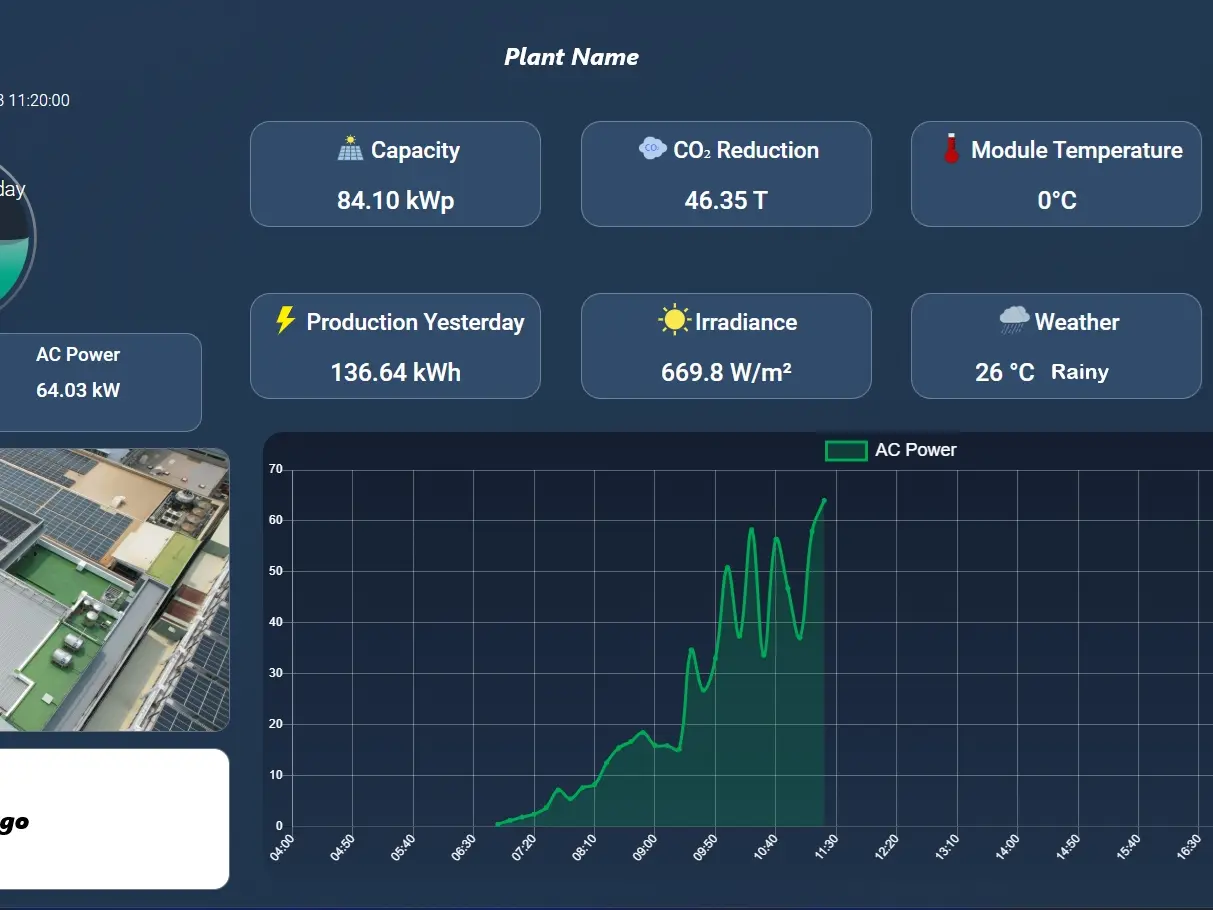Click the 0°C module temperature reading
Screen dimensions: 1213x910
(x=1056, y=200)
